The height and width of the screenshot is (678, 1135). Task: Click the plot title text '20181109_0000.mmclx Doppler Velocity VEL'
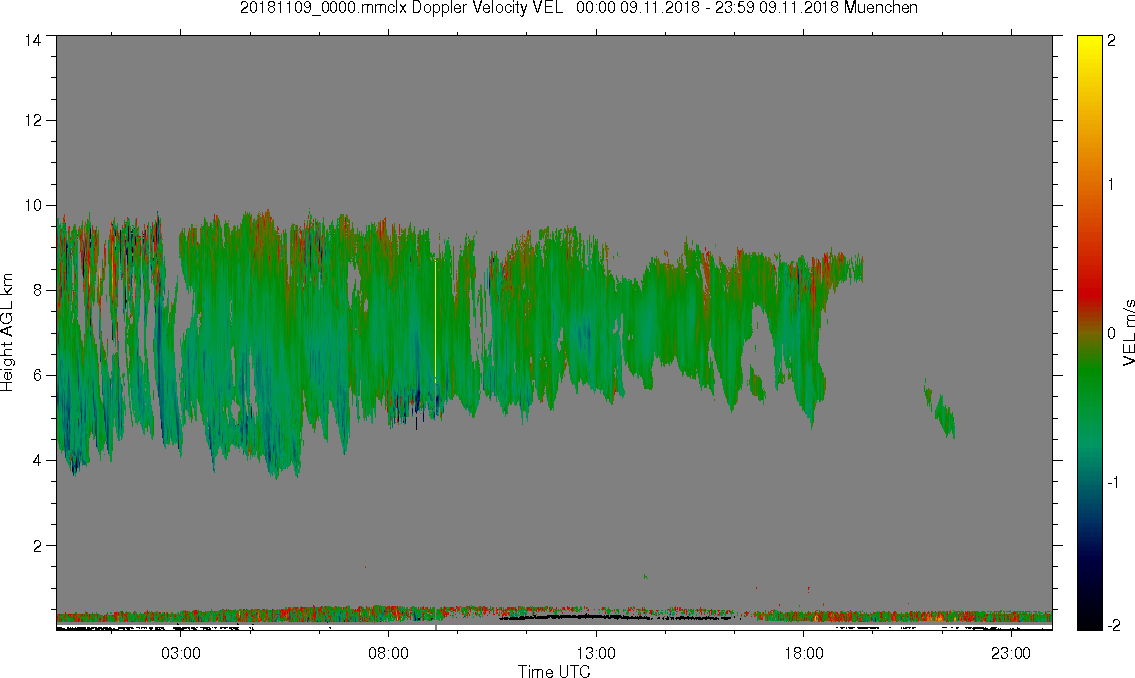click(x=401, y=8)
